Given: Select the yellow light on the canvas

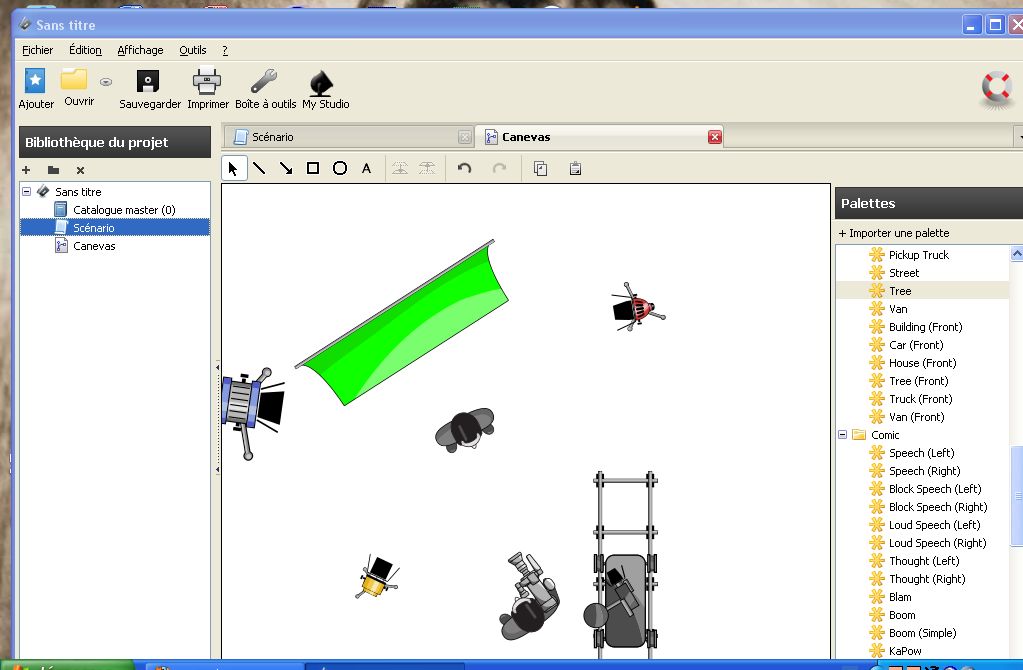Looking at the screenshot, I should 378,576.
